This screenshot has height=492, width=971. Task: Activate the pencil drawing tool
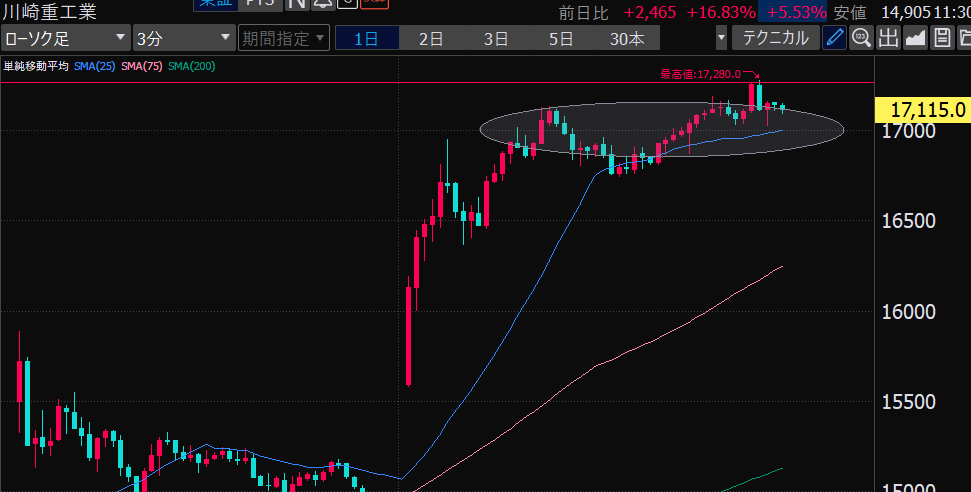coord(834,39)
